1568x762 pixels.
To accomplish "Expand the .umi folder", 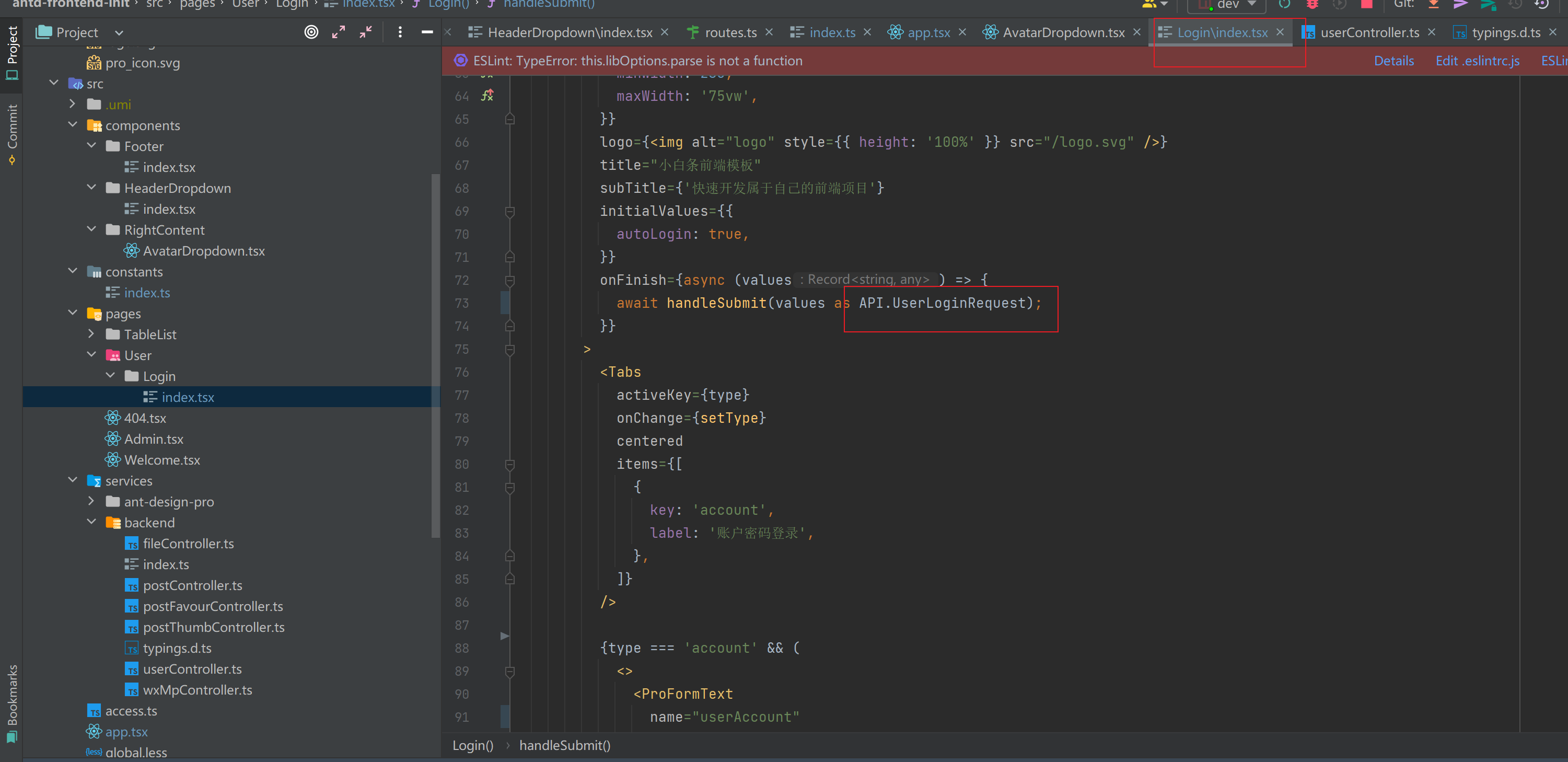I will pos(73,104).
